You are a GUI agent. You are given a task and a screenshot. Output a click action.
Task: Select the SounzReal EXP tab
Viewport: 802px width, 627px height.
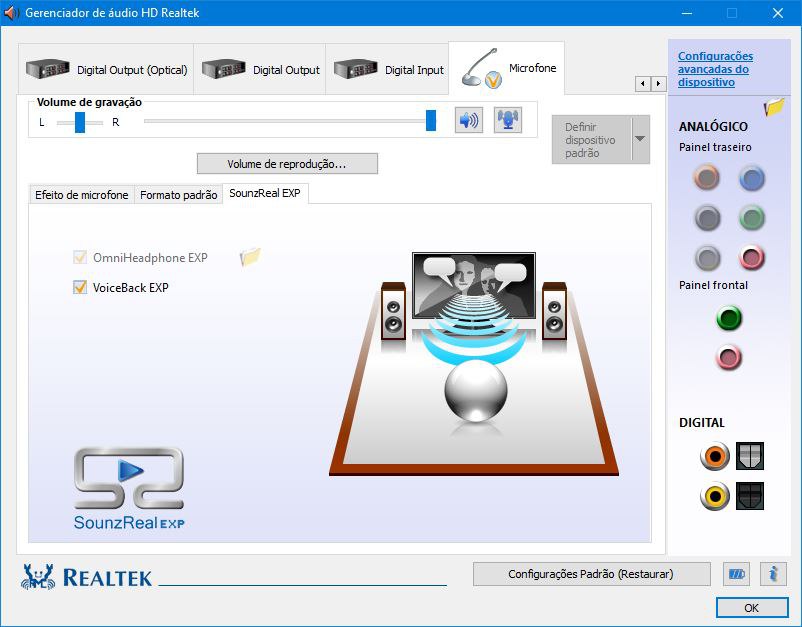click(265, 193)
